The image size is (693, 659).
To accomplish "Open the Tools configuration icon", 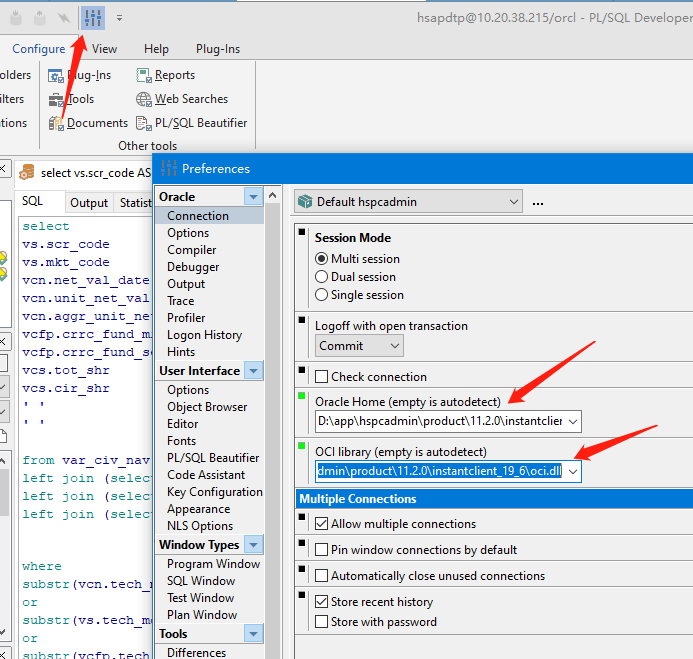I will point(57,99).
